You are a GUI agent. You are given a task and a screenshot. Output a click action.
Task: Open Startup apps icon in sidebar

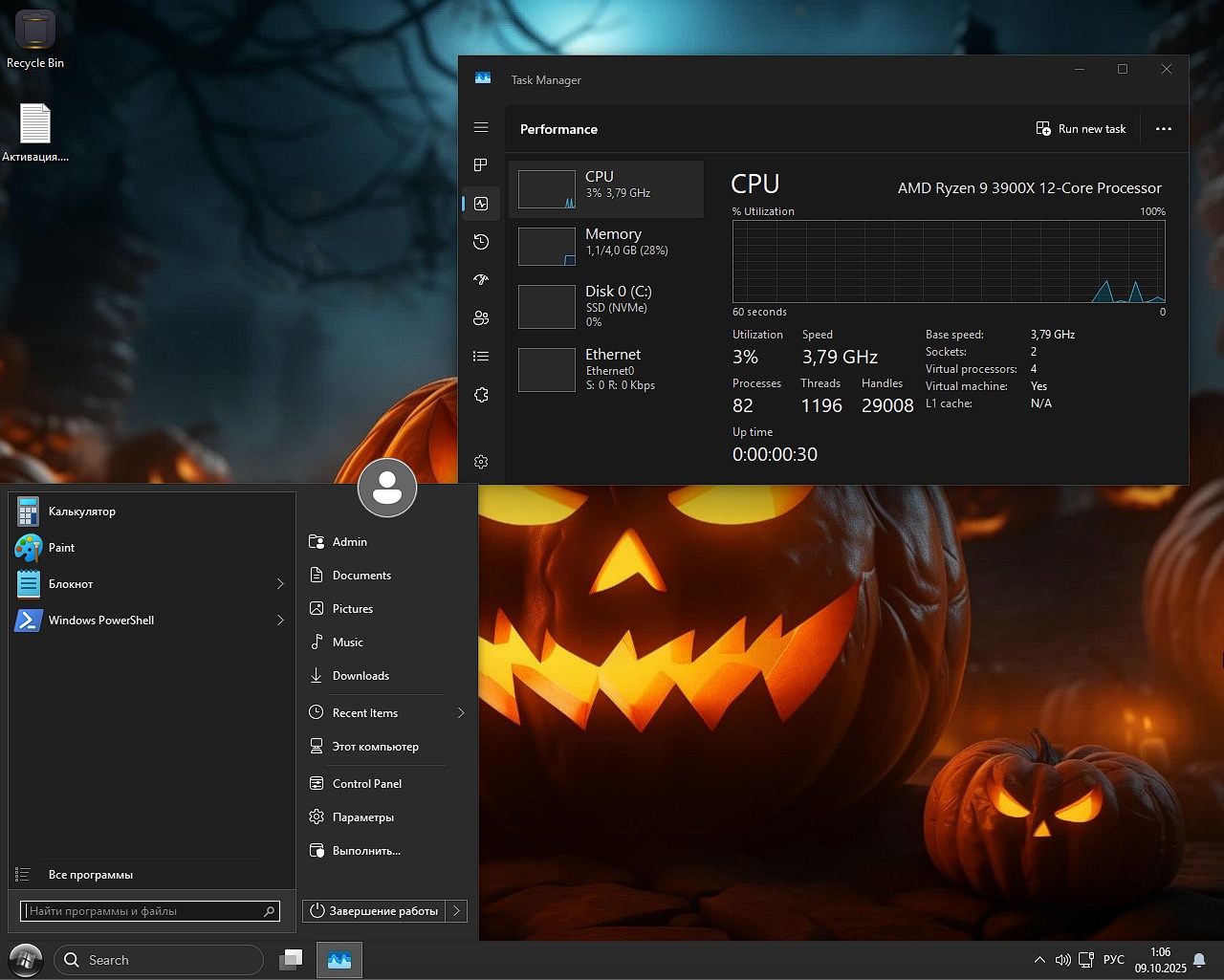(481, 280)
